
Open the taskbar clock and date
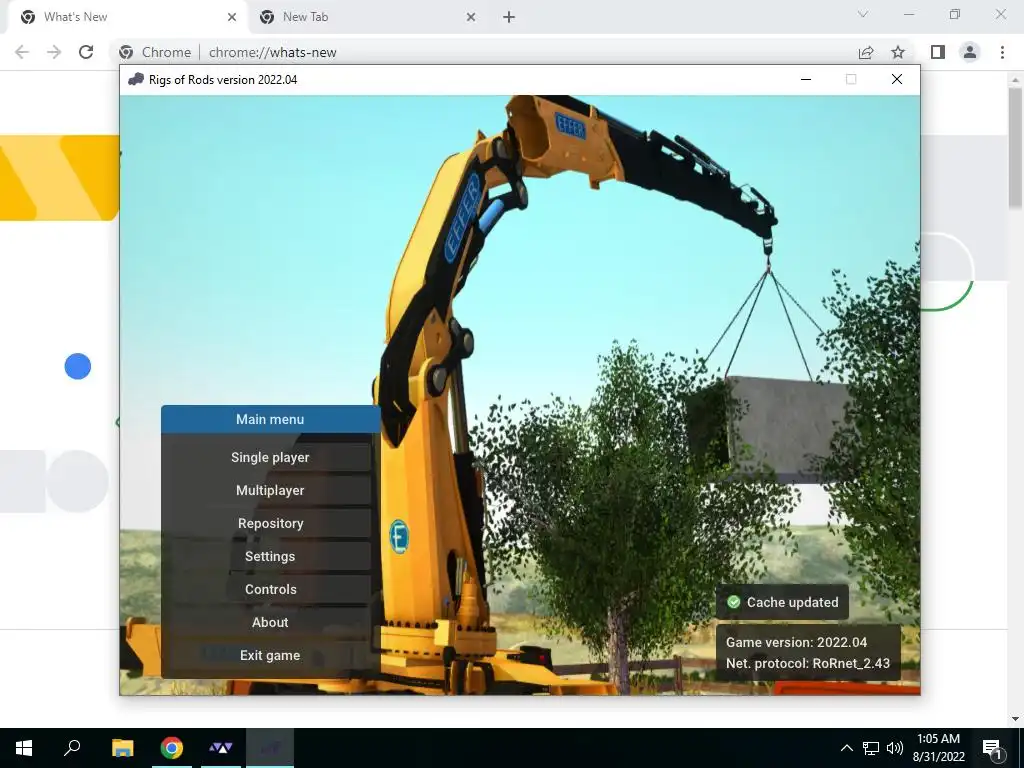938,748
